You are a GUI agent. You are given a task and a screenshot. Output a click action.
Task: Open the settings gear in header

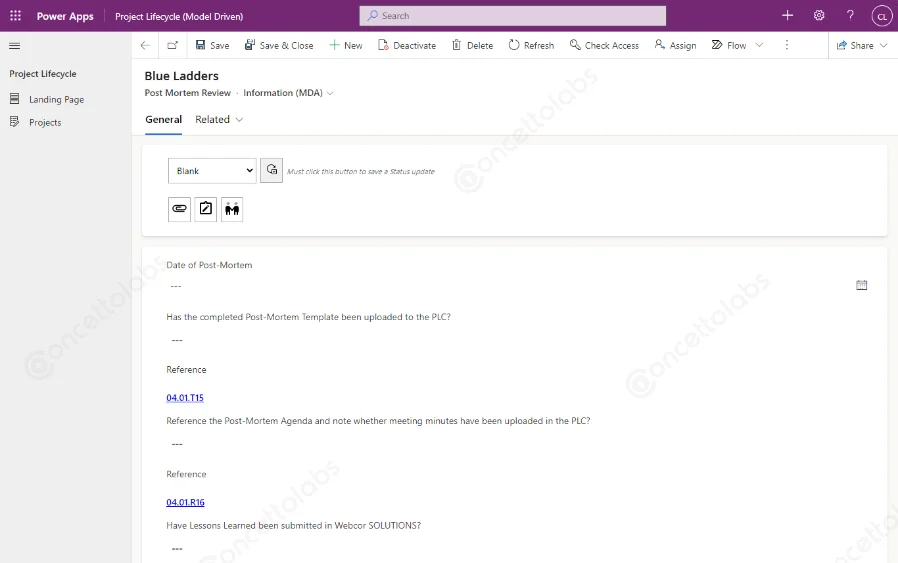point(819,16)
